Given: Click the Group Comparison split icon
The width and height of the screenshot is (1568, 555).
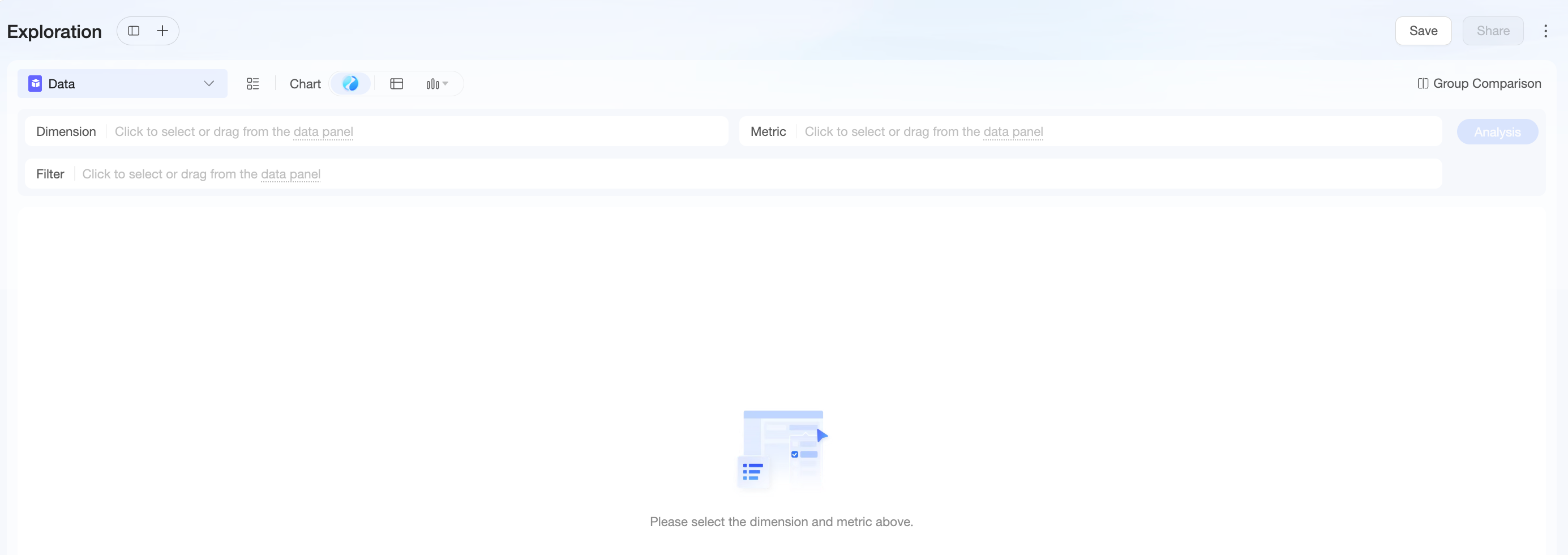Looking at the screenshot, I should click(1422, 83).
